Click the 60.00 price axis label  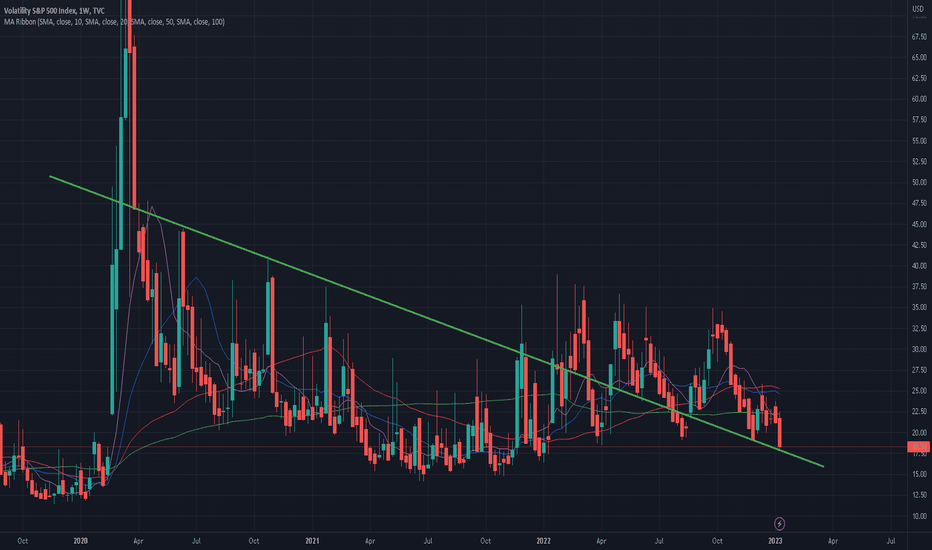tap(919, 99)
